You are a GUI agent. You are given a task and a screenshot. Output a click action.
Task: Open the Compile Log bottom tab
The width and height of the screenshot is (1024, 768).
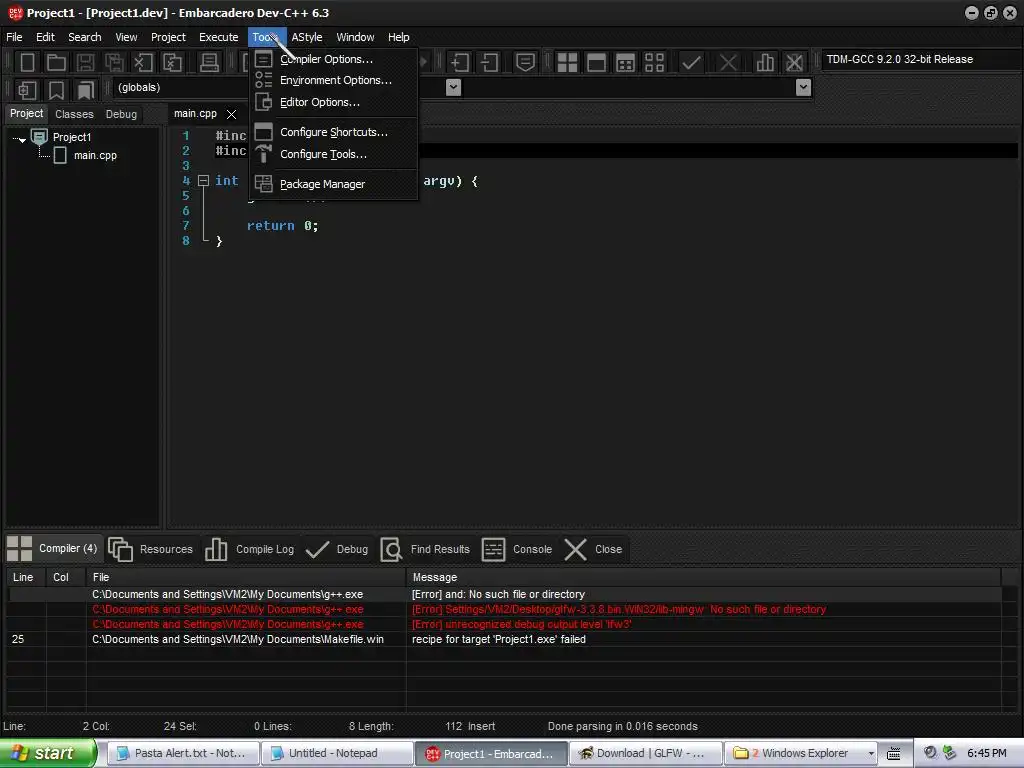coord(249,549)
